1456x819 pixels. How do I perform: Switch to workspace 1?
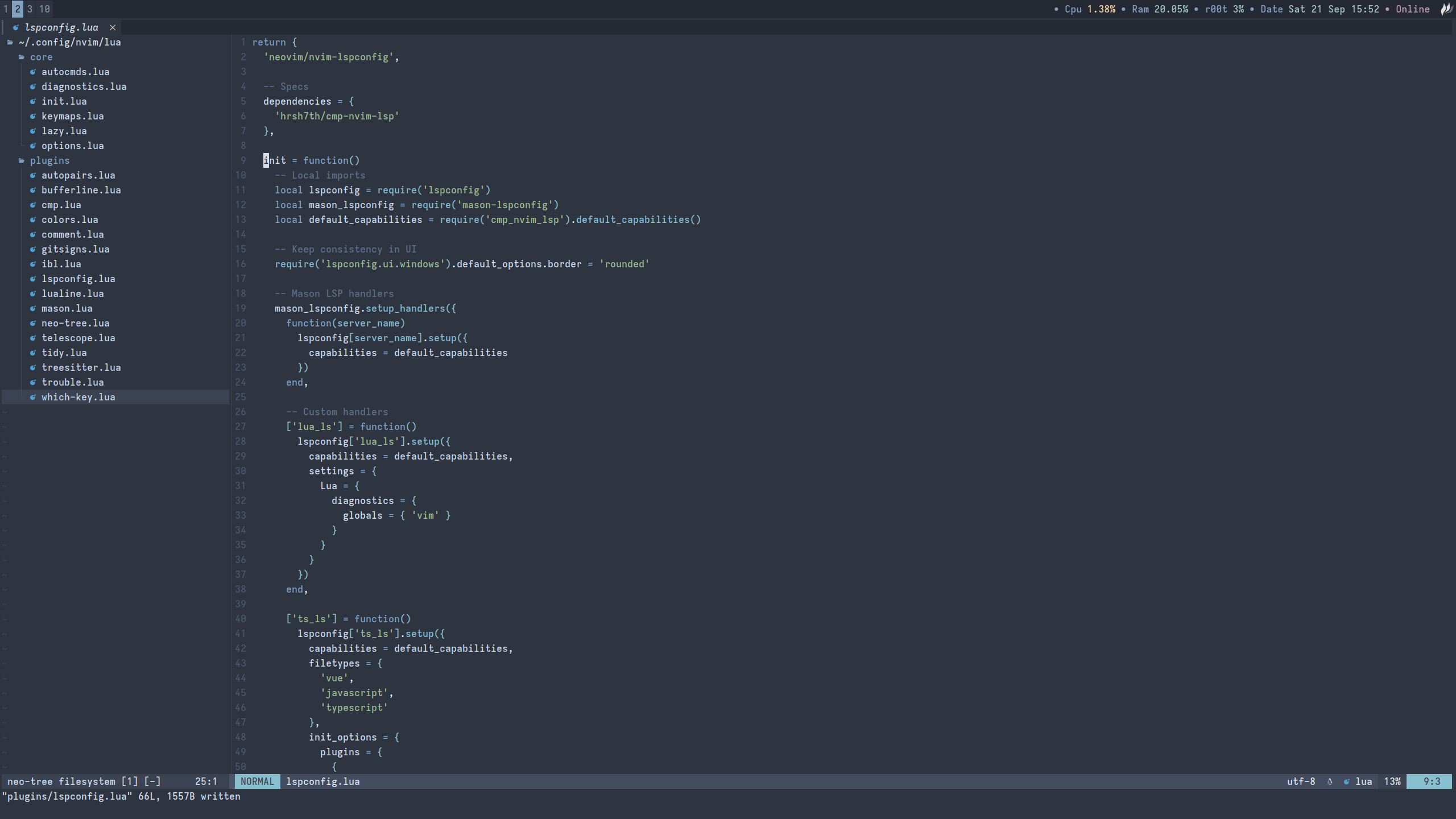(x=6, y=9)
